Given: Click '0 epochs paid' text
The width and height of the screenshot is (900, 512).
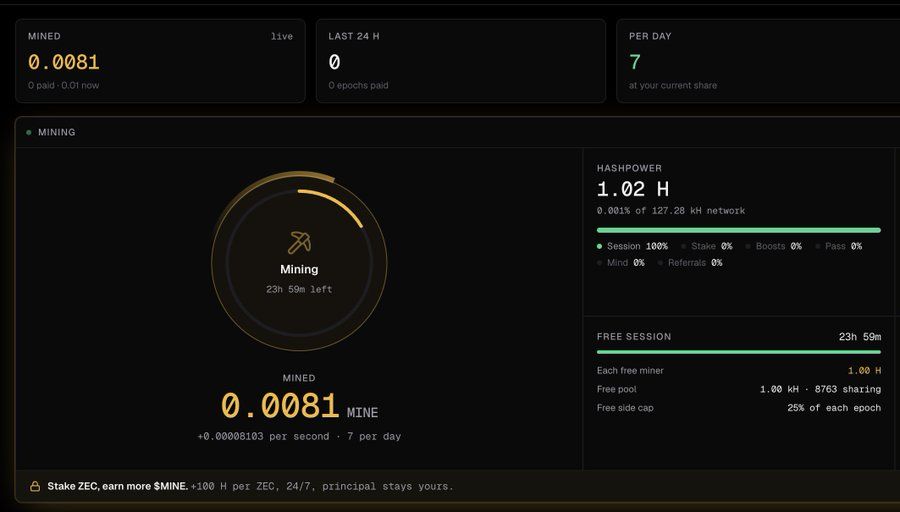Looking at the screenshot, I should [x=358, y=85].
